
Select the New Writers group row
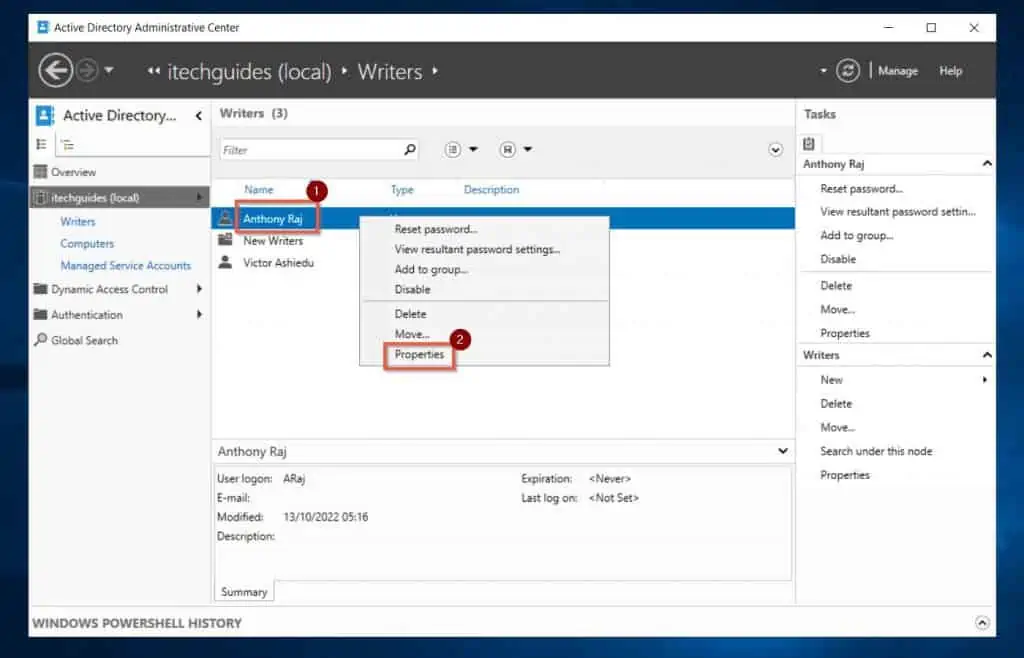503,240
